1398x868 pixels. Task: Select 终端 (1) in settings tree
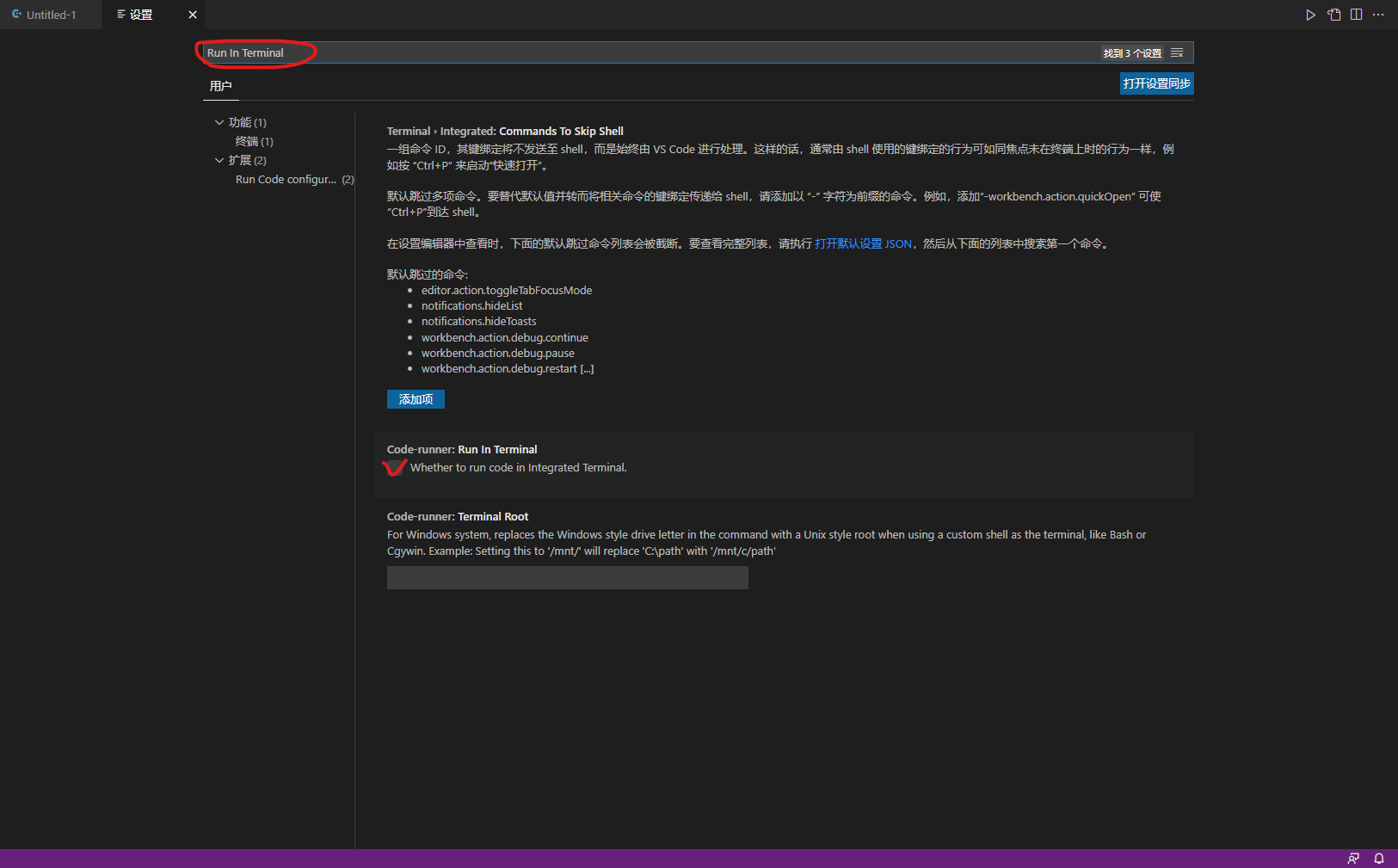[x=255, y=141]
